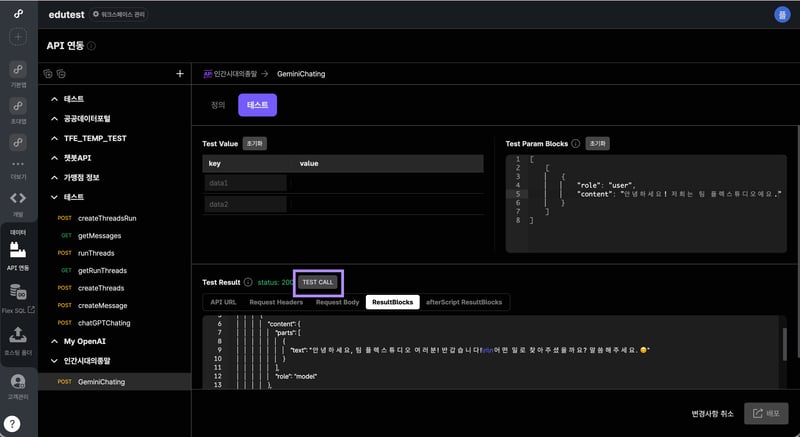Click the GeminiChating breadcrumb text

coord(301,74)
